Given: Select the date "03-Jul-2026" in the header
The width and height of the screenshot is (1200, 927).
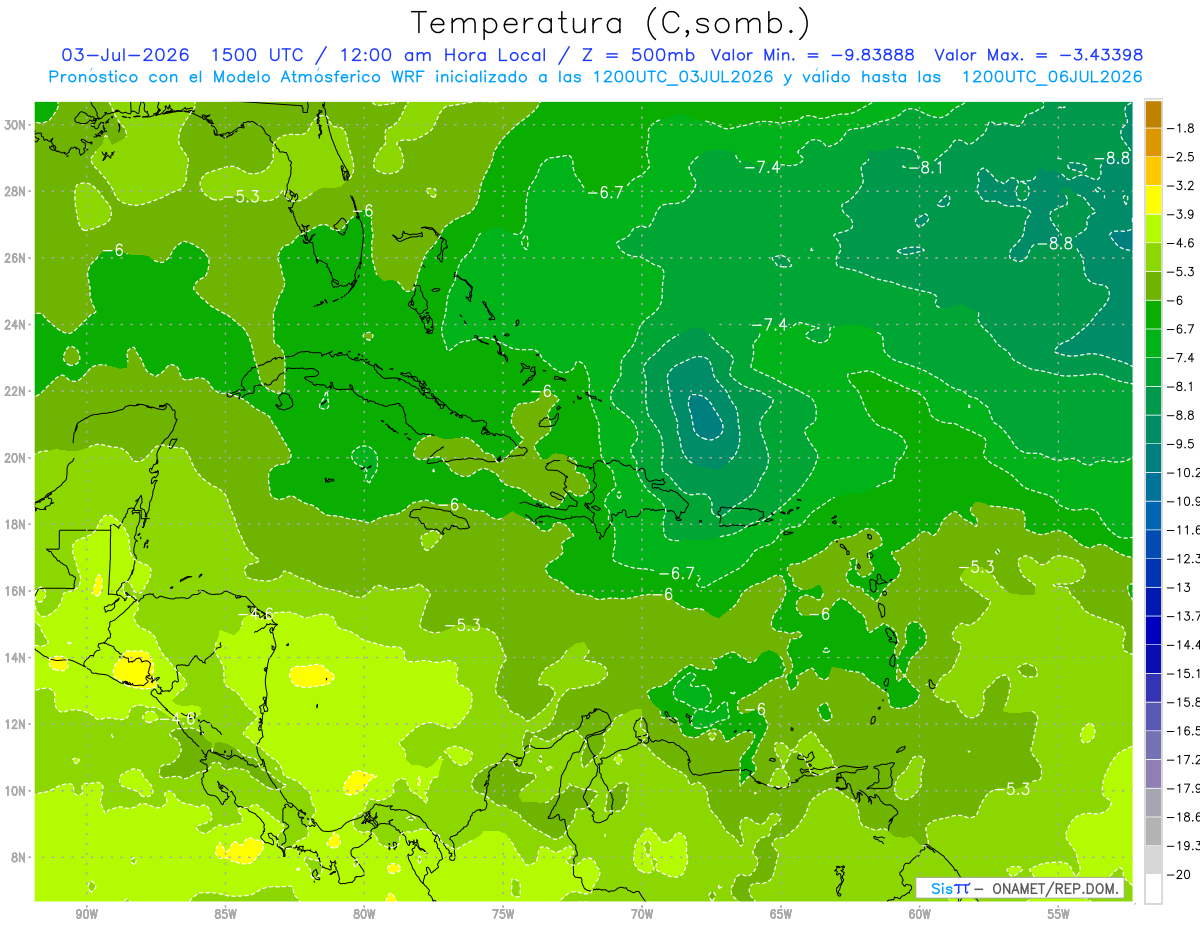Looking at the screenshot, I should 126,55.
